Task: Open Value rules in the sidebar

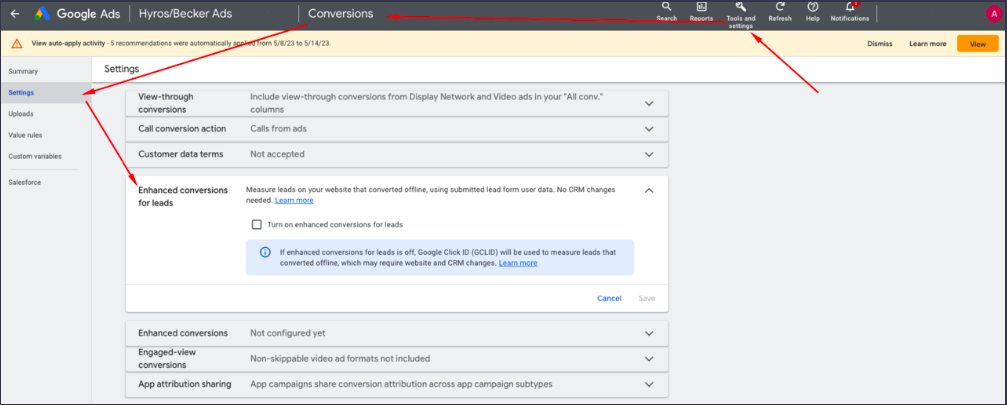Action: click(25, 135)
